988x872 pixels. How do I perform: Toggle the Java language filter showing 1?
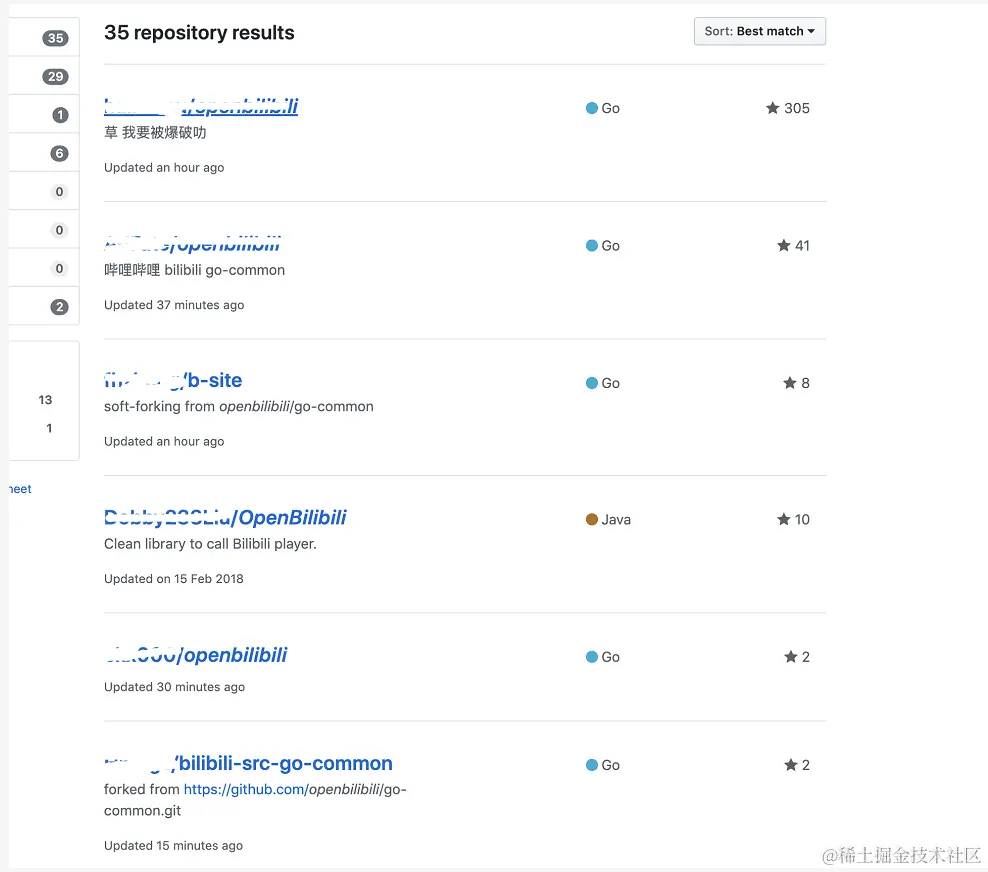tap(48, 428)
